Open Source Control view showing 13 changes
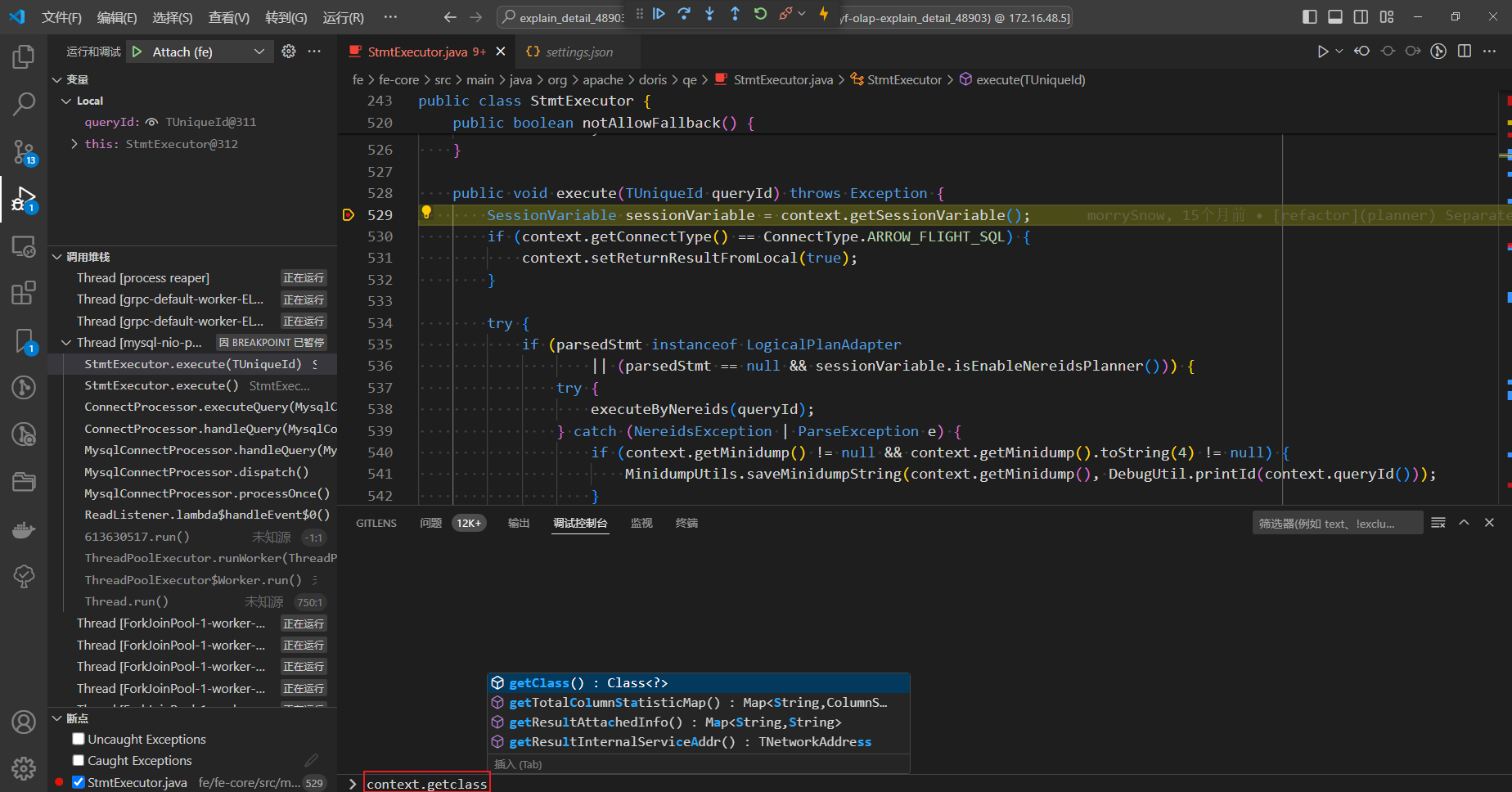 (x=24, y=151)
